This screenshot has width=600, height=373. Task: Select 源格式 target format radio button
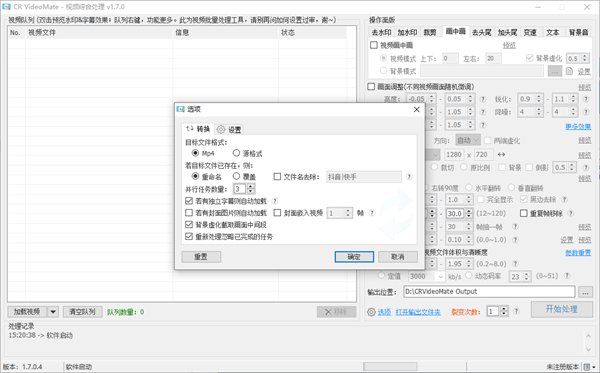(x=236, y=153)
